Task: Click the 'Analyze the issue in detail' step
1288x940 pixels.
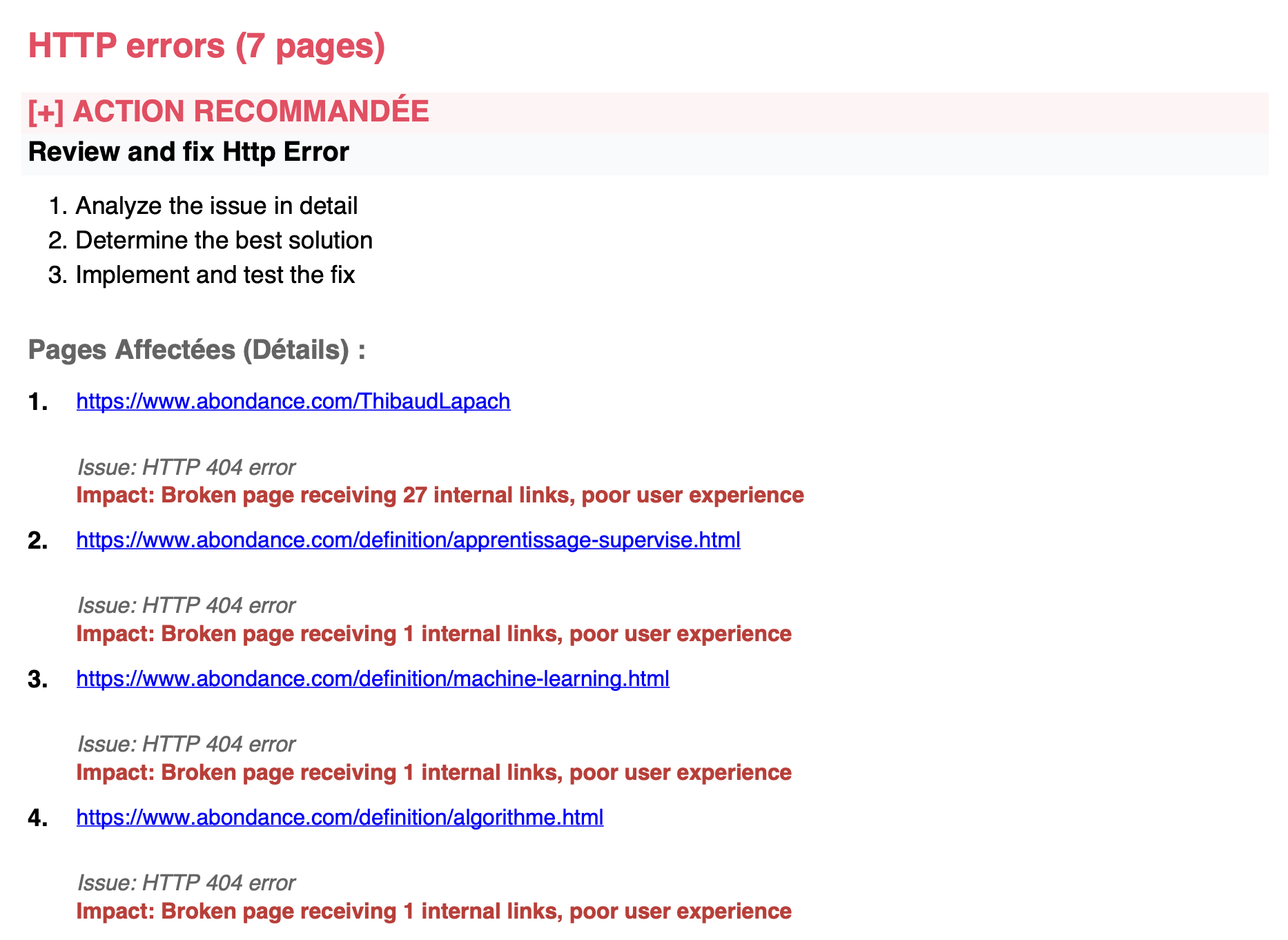Action: coord(216,206)
